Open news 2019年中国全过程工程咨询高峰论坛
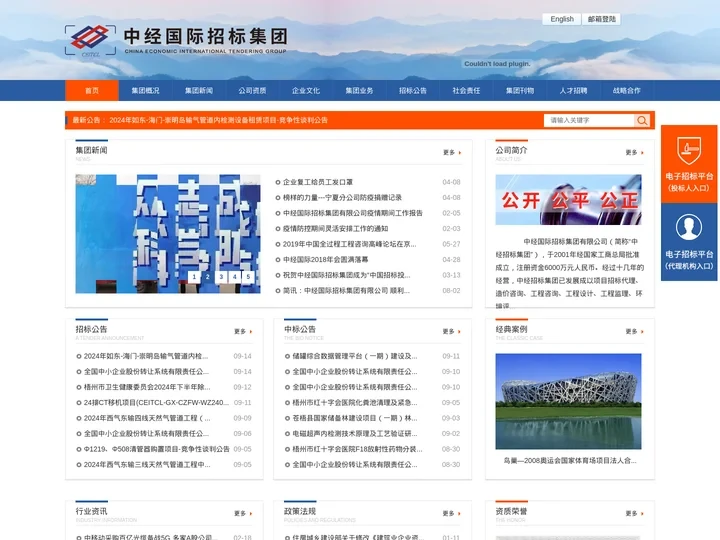This screenshot has height=540, width=720. 349,244
